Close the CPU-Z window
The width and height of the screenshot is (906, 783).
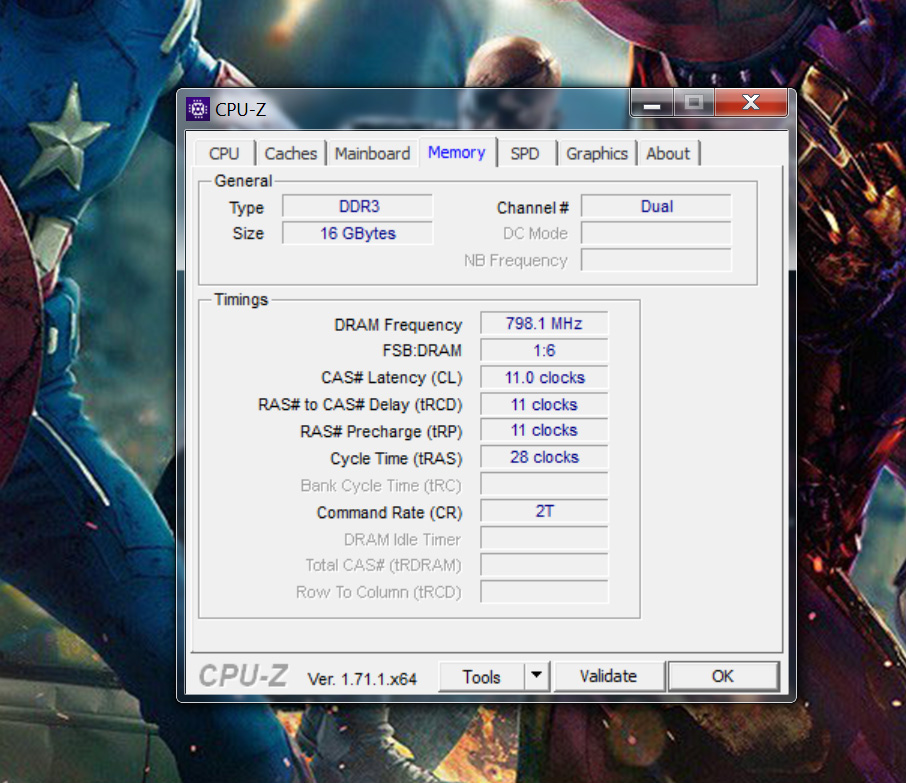coord(751,103)
